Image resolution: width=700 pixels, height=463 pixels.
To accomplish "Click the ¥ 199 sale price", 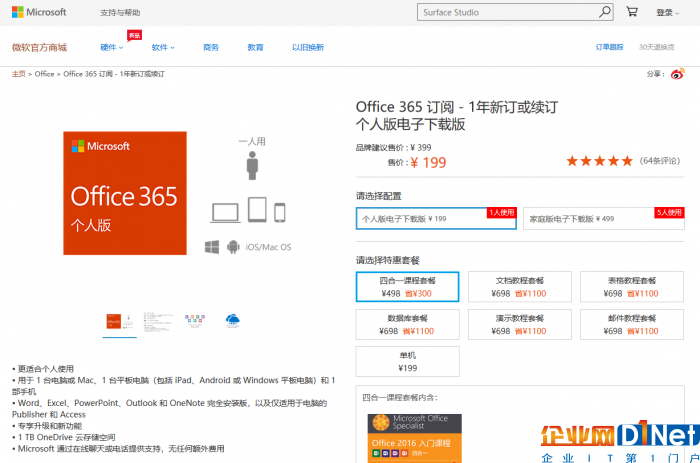I will (x=428, y=163).
